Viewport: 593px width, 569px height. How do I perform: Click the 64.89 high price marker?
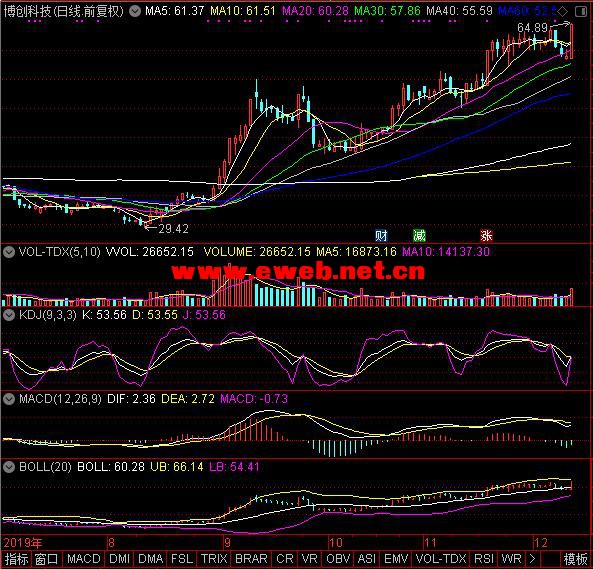(532, 28)
